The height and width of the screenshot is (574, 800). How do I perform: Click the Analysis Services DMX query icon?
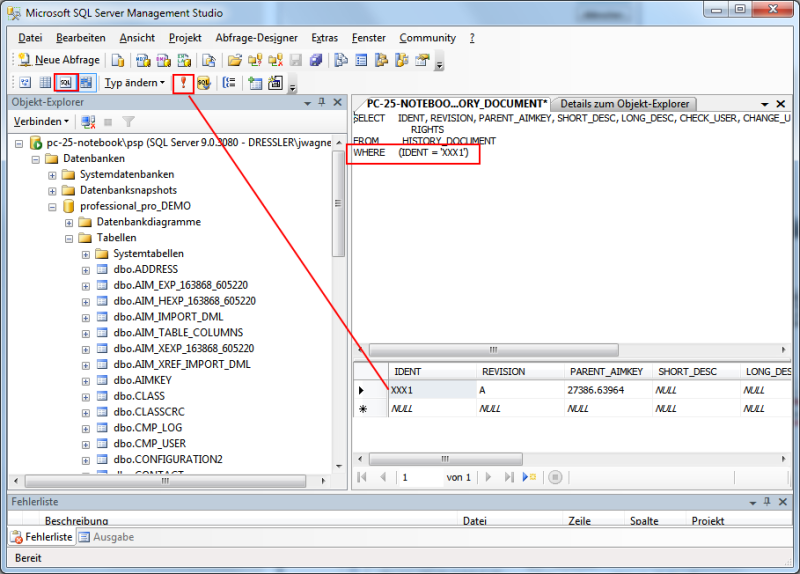click(163, 60)
